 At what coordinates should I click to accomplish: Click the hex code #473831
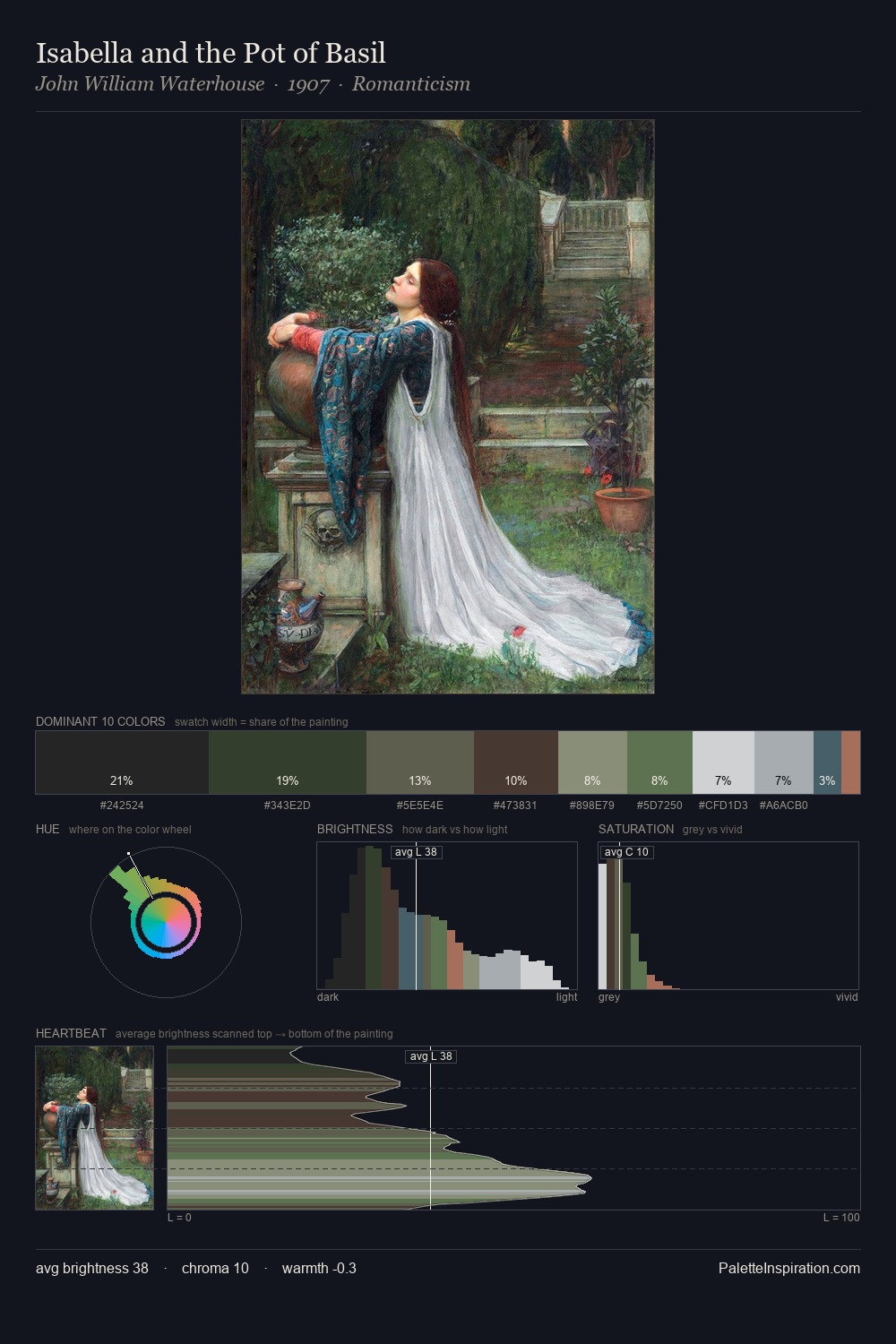tap(516, 806)
